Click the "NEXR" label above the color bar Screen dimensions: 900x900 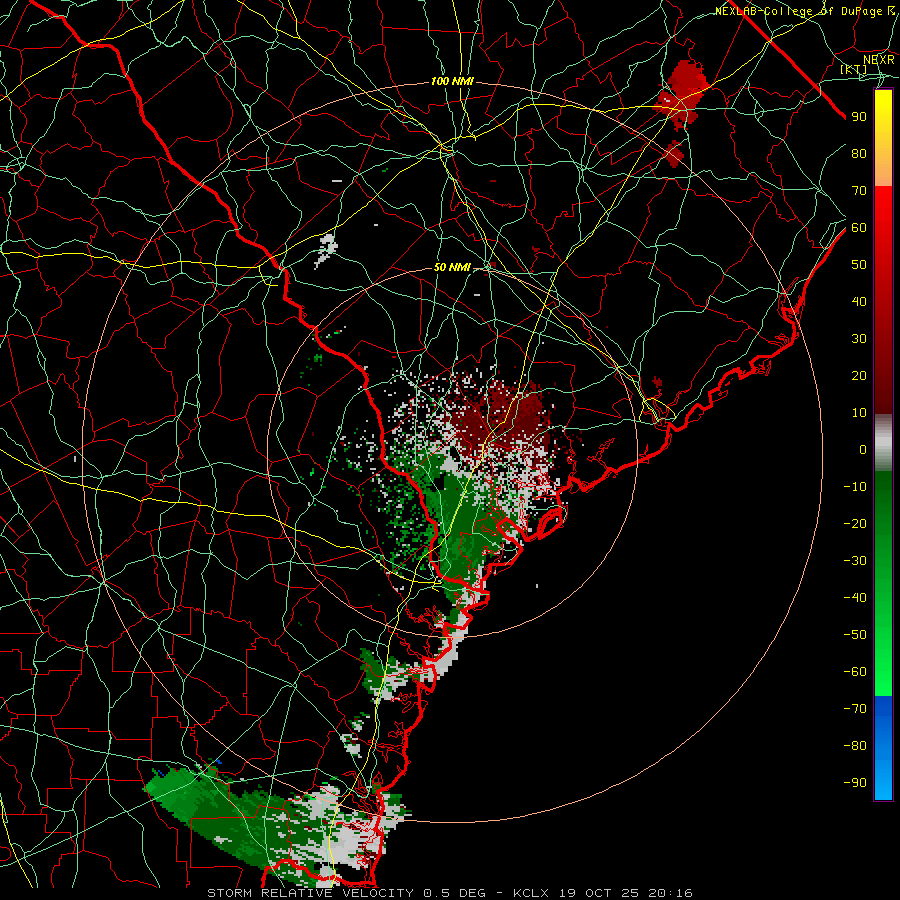click(x=878, y=60)
